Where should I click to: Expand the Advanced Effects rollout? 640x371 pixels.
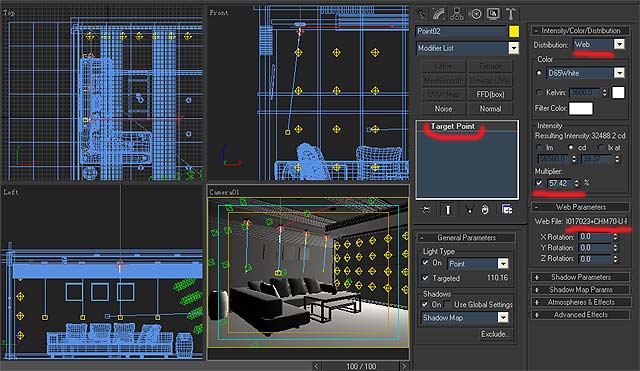click(x=580, y=315)
